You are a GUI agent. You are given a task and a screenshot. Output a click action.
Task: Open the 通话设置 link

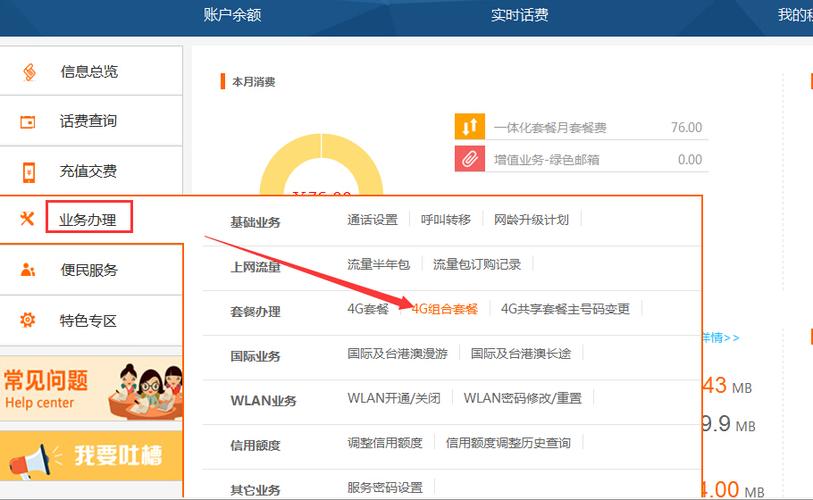tap(373, 220)
